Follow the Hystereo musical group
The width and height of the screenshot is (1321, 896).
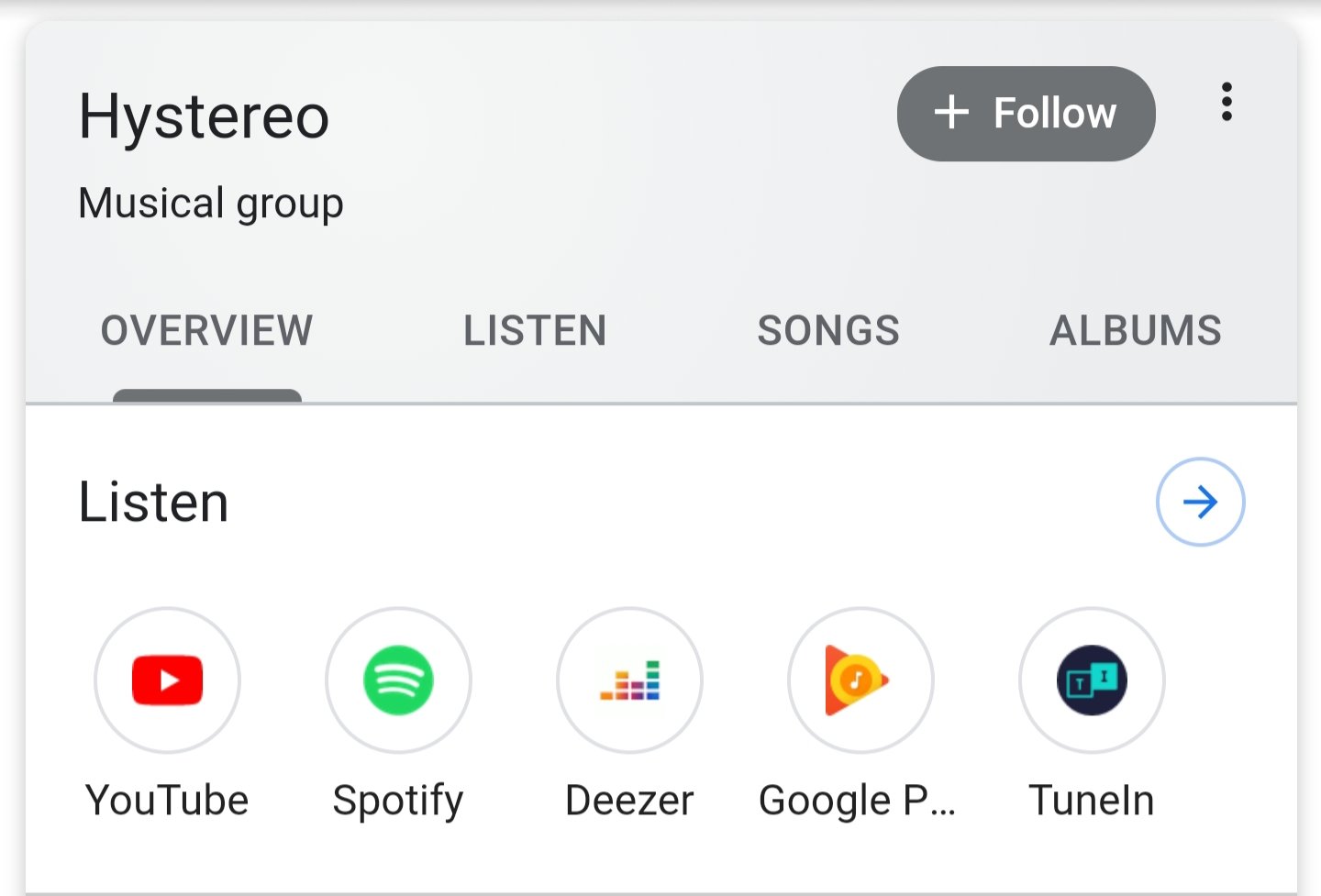[1026, 114]
